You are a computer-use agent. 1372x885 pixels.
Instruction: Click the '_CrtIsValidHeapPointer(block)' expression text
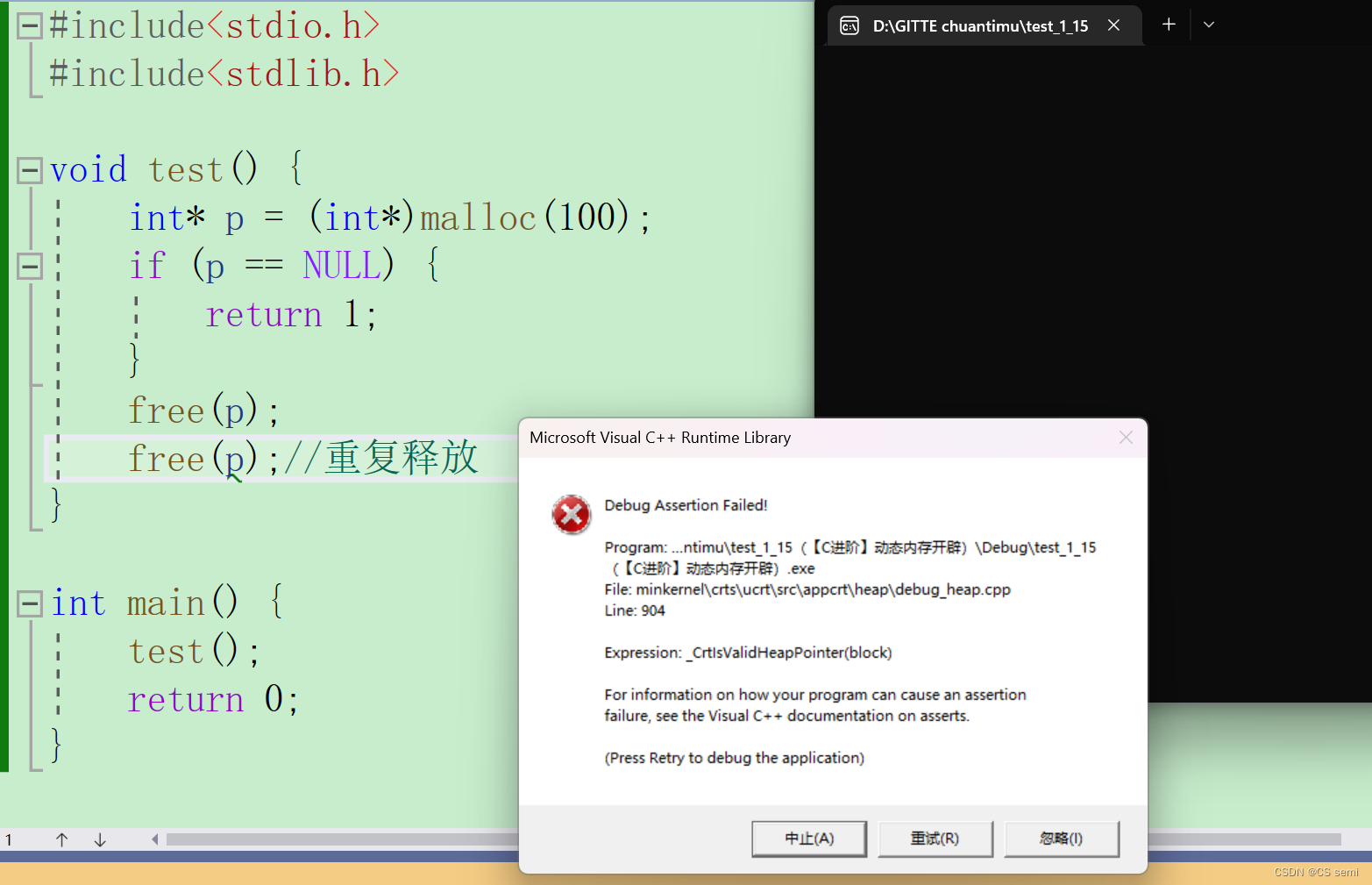(x=790, y=653)
